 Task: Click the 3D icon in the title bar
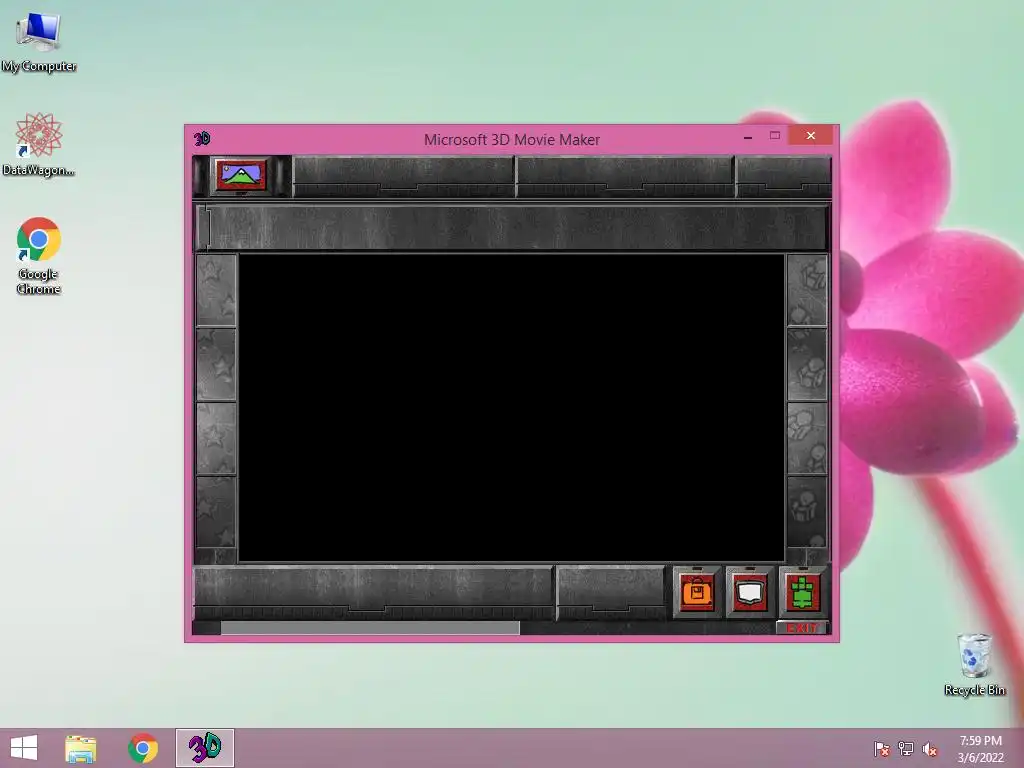pyautogui.click(x=202, y=138)
